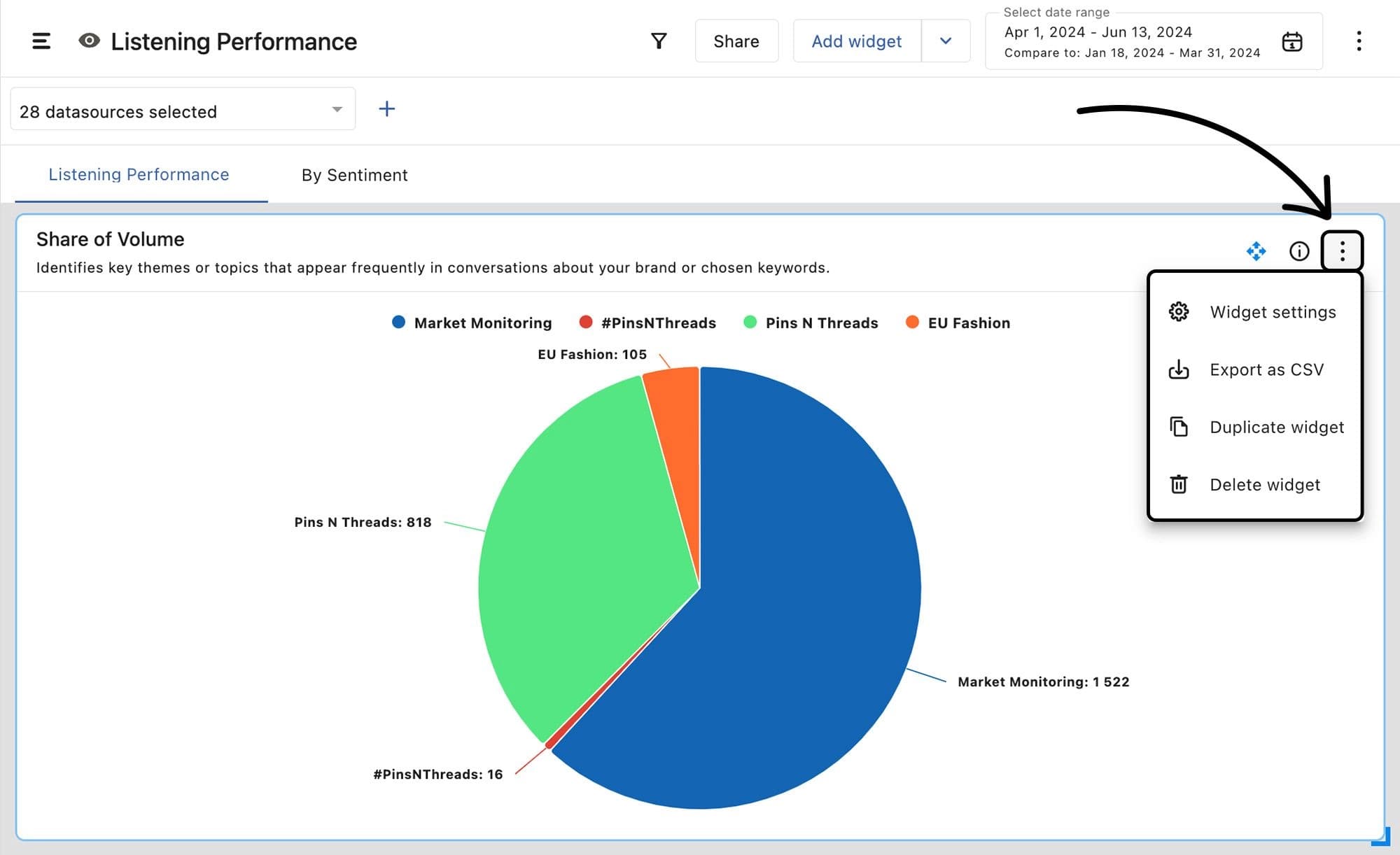Viewport: 1400px width, 855px height.
Task: Select Widget settings from the menu
Action: coord(1255,312)
